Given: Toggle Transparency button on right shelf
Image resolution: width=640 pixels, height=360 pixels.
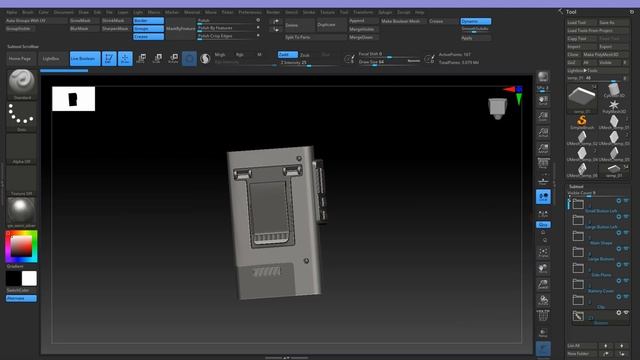Looking at the screenshot, I should pos(543,333).
